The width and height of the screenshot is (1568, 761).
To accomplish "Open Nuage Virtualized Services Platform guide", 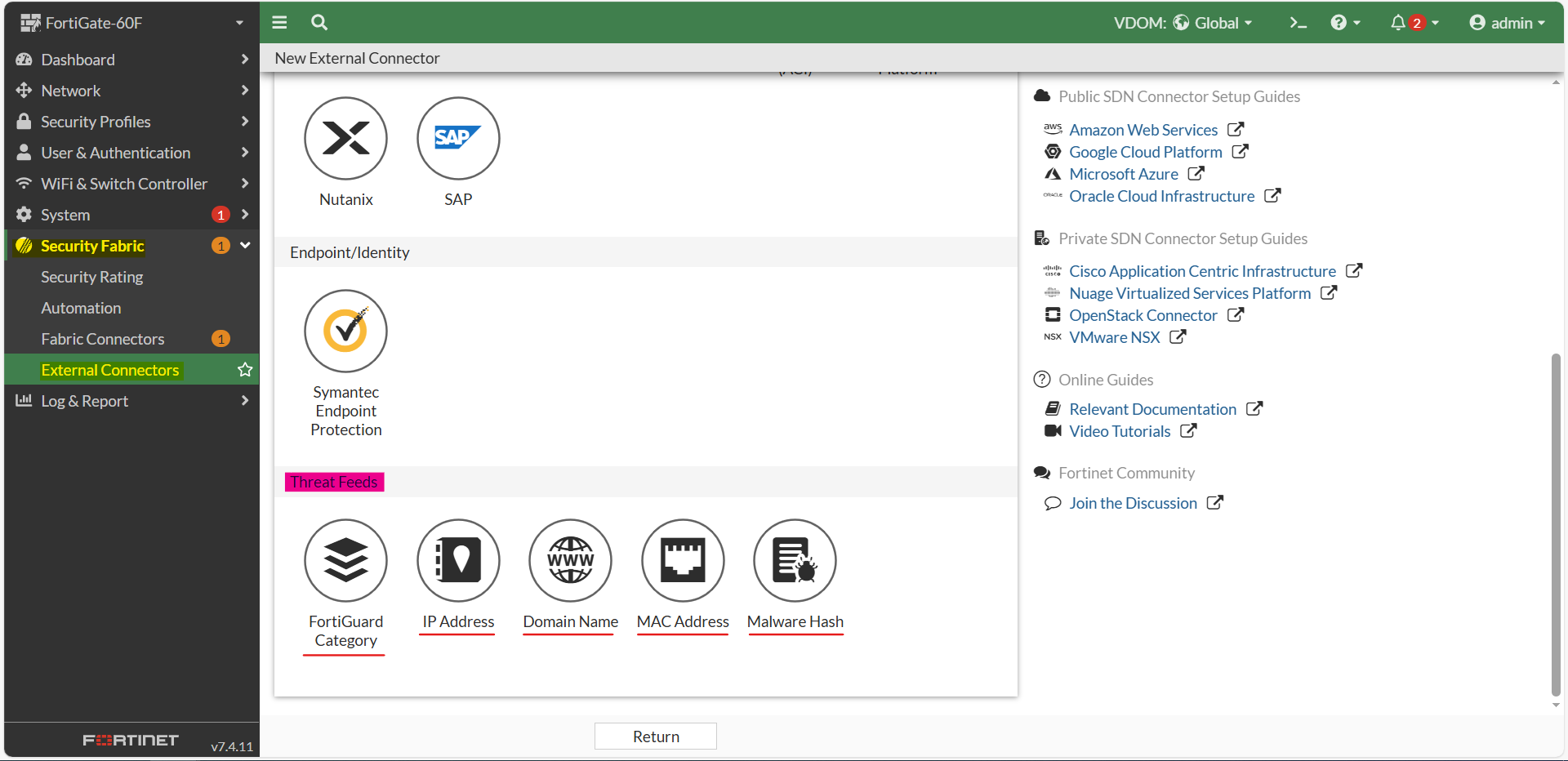I will (x=1190, y=293).
